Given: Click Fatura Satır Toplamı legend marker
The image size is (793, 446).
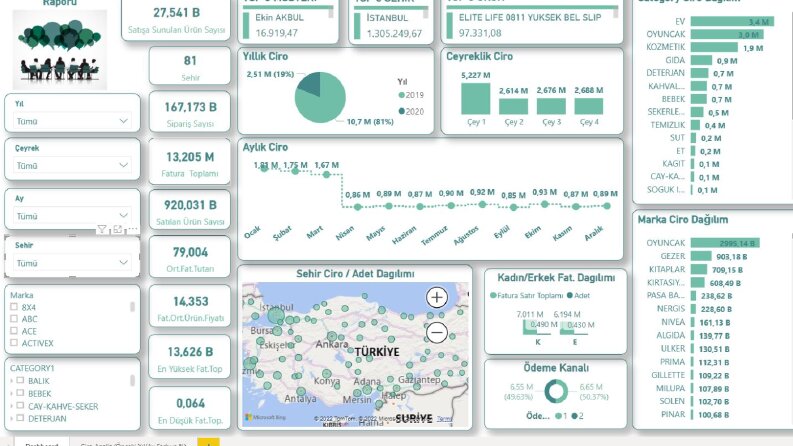Looking at the screenshot, I should (x=493, y=295).
